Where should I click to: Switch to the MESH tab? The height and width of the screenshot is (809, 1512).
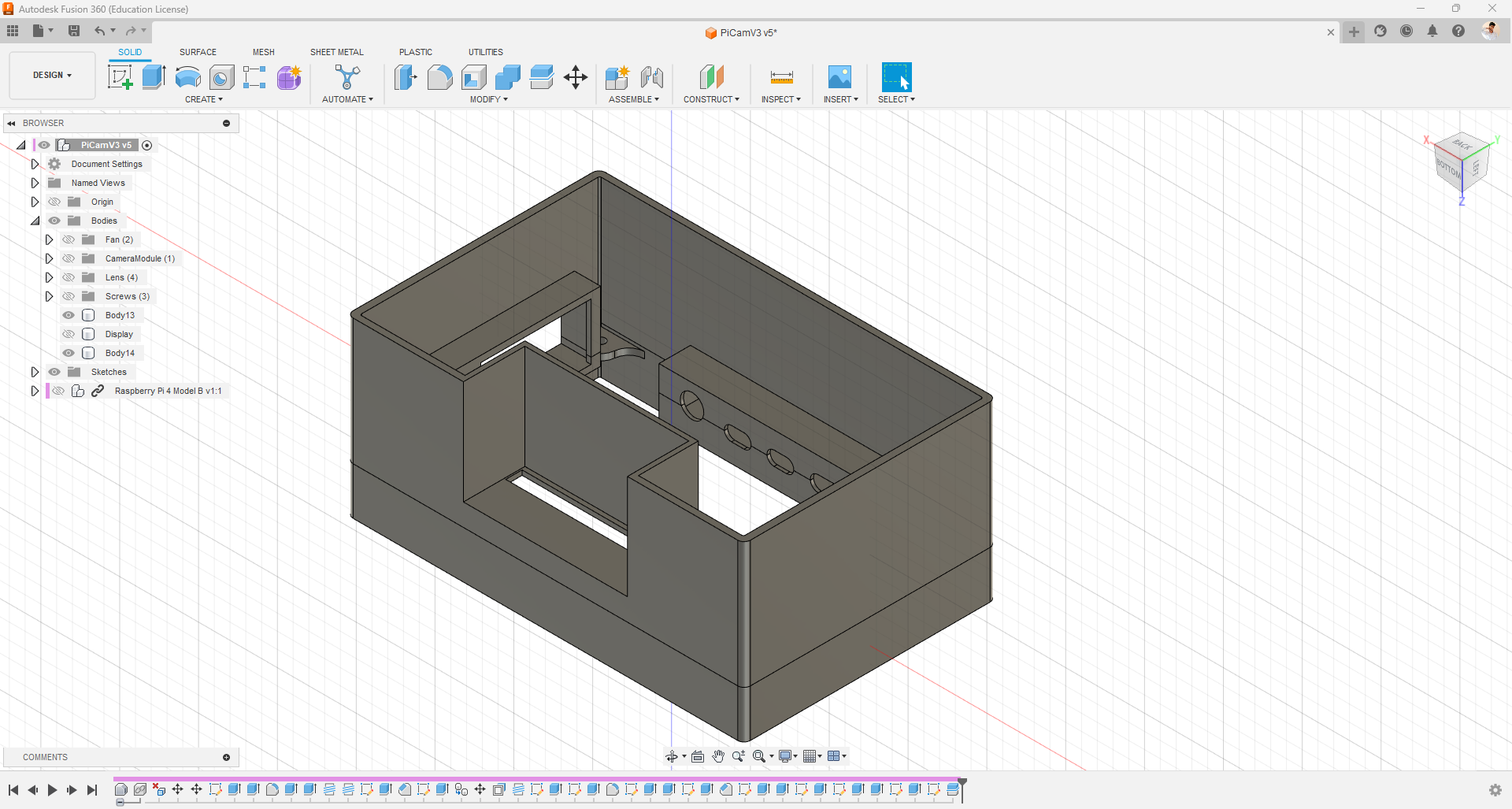coord(264,52)
